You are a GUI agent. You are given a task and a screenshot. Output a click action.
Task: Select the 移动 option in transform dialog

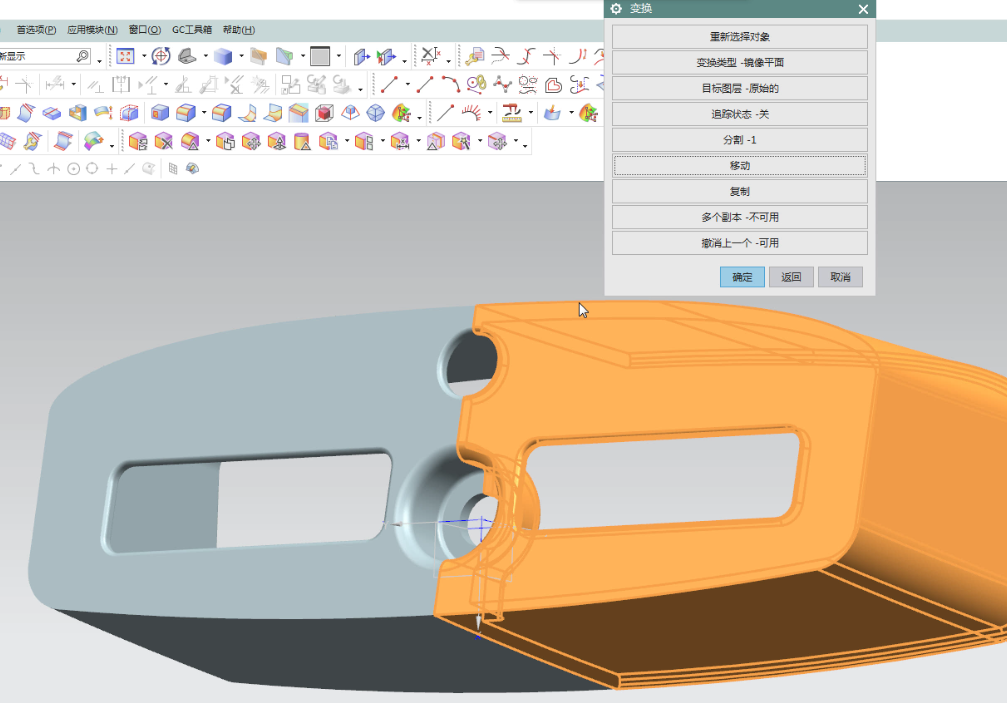(x=739, y=166)
